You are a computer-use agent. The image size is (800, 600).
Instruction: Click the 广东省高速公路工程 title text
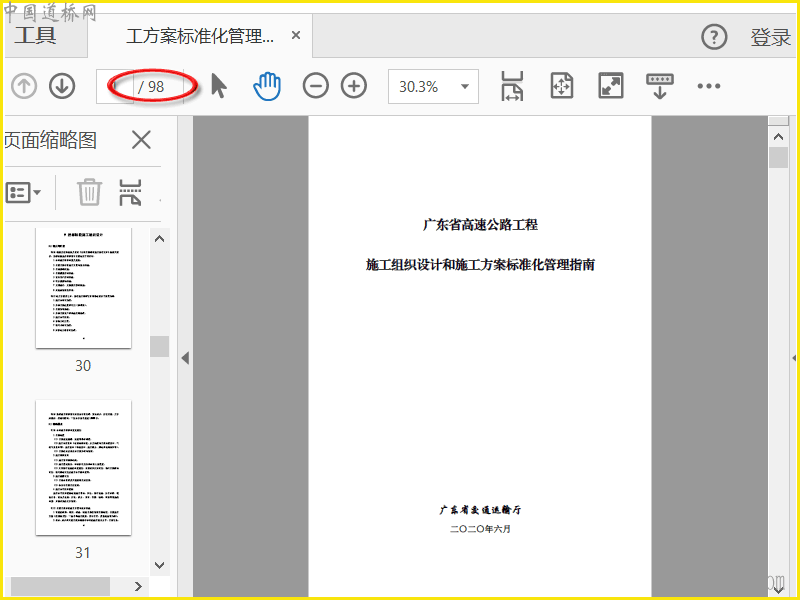click(x=480, y=224)
